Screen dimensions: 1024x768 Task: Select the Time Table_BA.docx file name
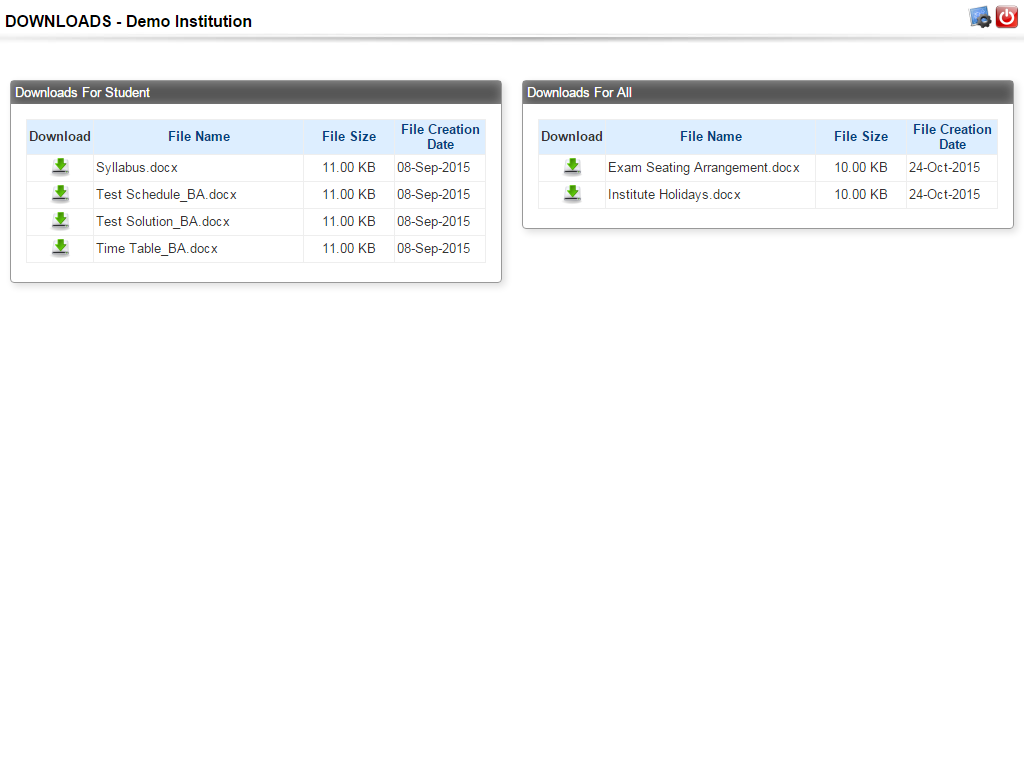click(157, 249)
